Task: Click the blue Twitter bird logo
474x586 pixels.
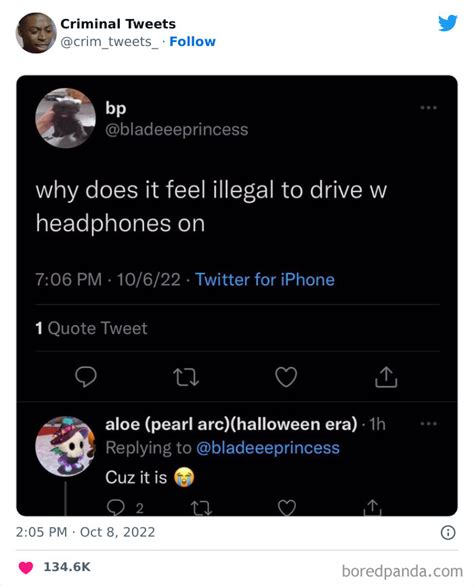Action: coord(447,23)
